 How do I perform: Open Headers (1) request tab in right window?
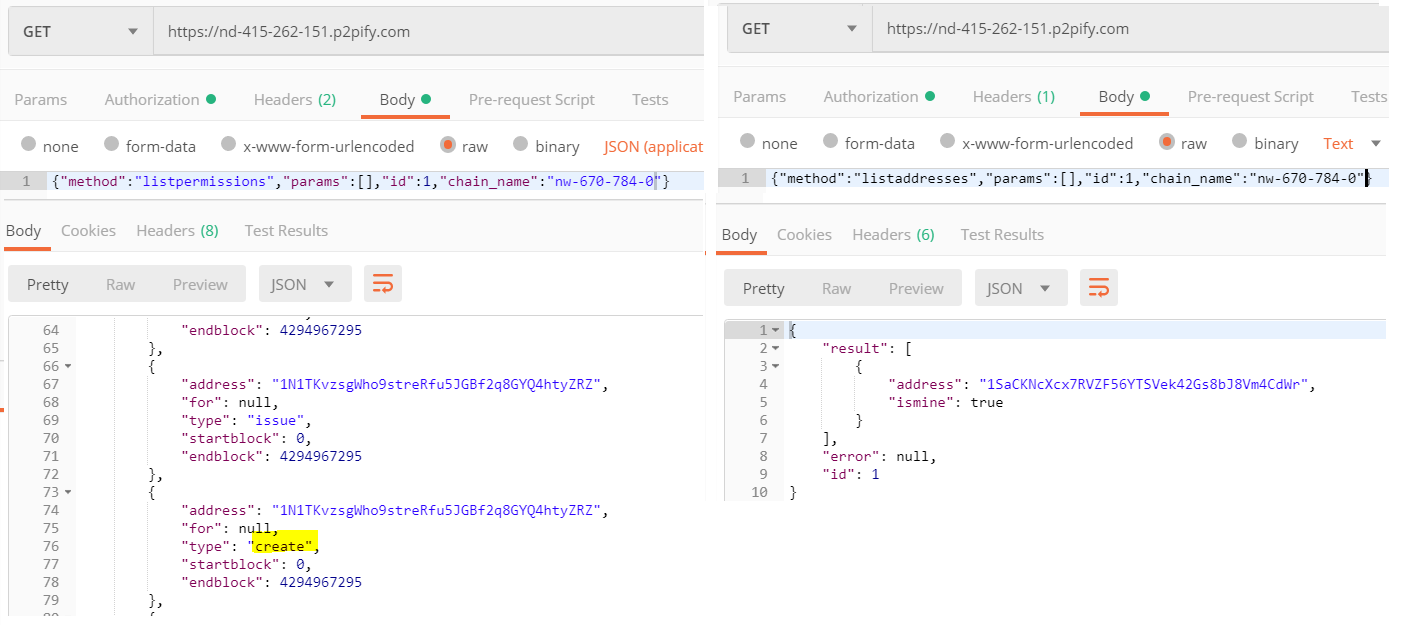pyautogui.click(x=1014, y=96)
